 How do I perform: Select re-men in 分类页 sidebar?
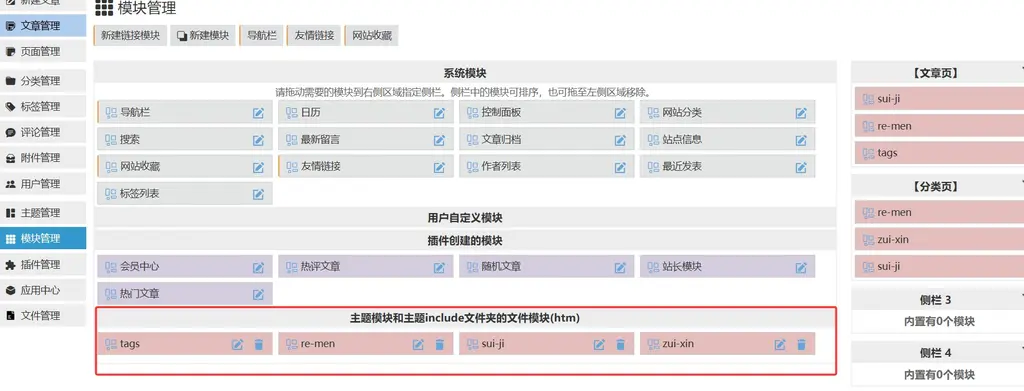click(x=939, y=212)
